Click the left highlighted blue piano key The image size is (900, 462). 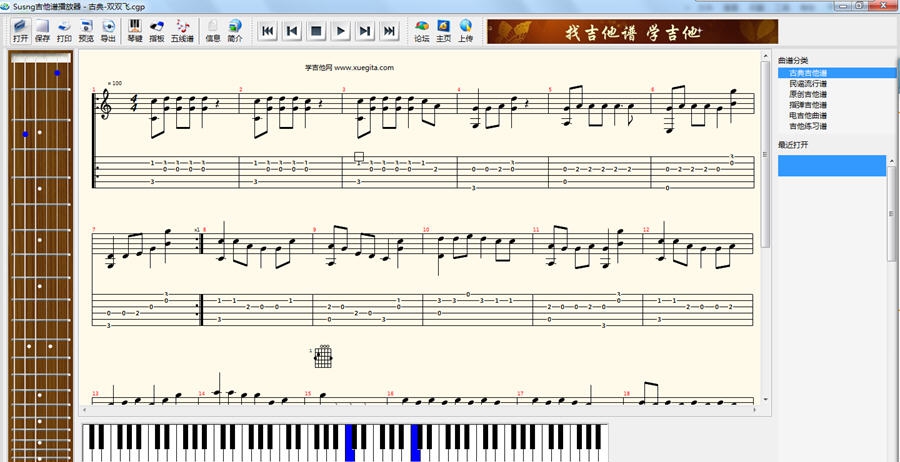[350, 442]
